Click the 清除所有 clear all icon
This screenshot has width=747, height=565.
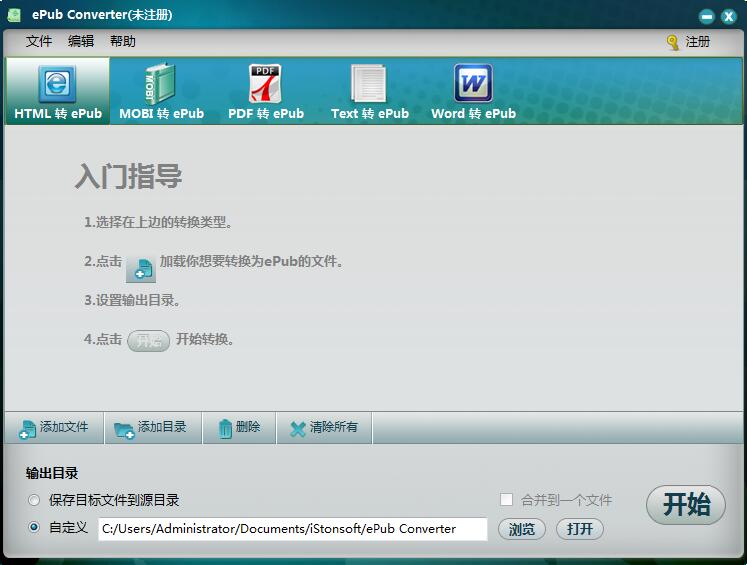coord(298,429)
